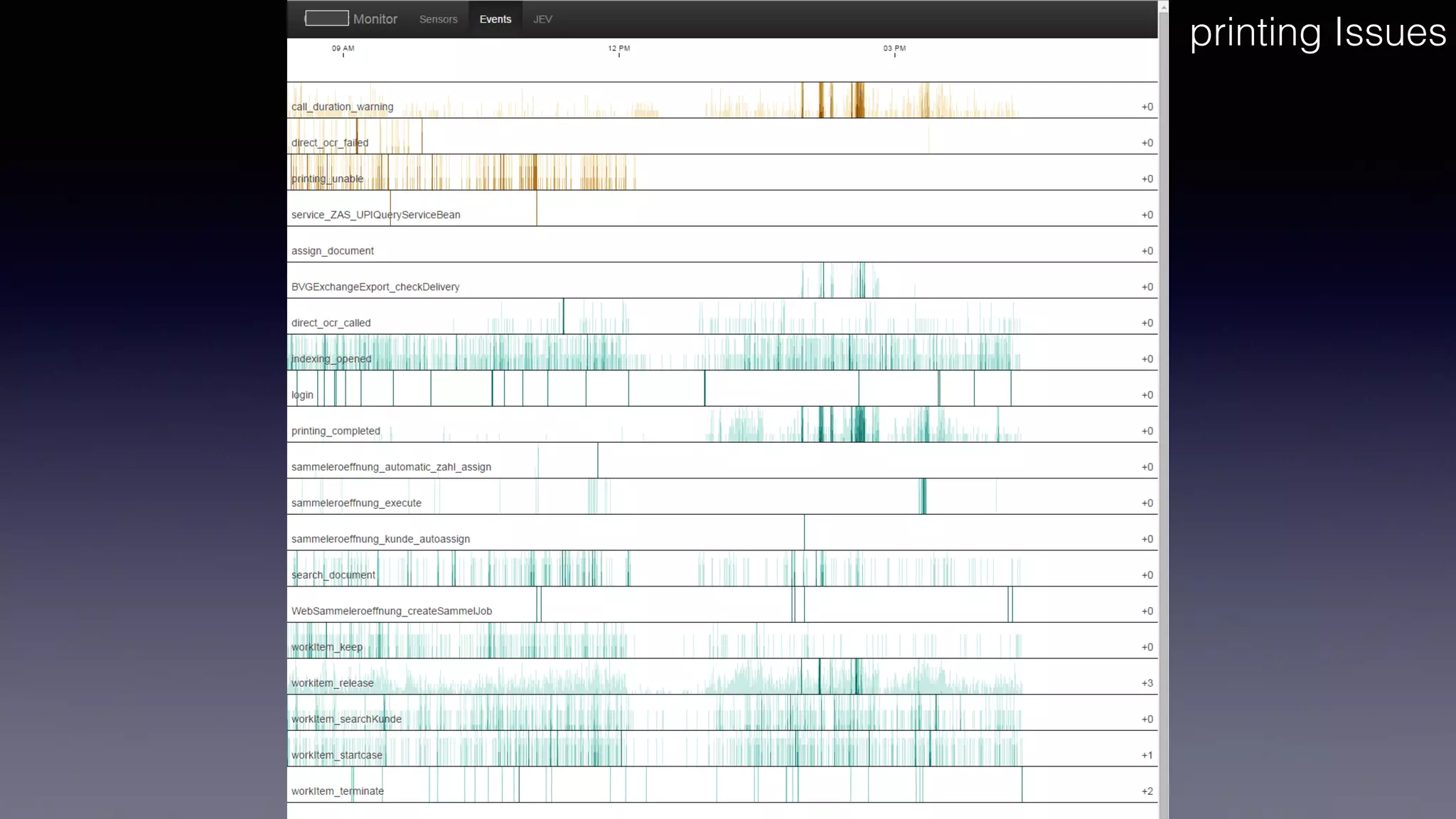Click the +1 counter on workitem_startcase row

point(1147,755)
